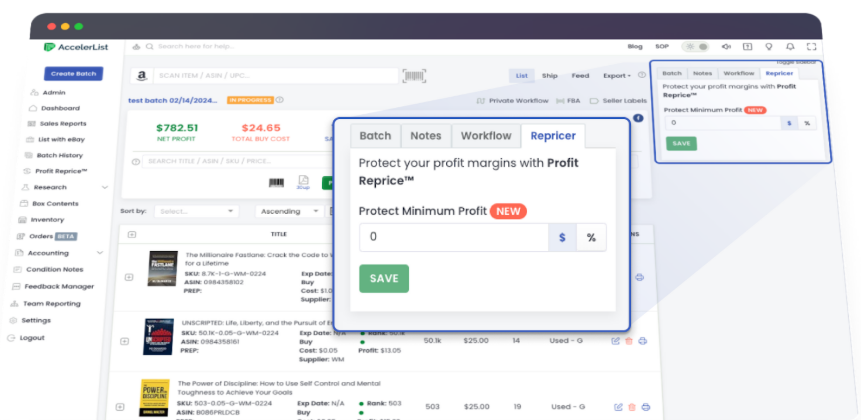This screenshot has height=420, width=861.
Task: Click the notification bell icon in header
Action: pos(790,46)
